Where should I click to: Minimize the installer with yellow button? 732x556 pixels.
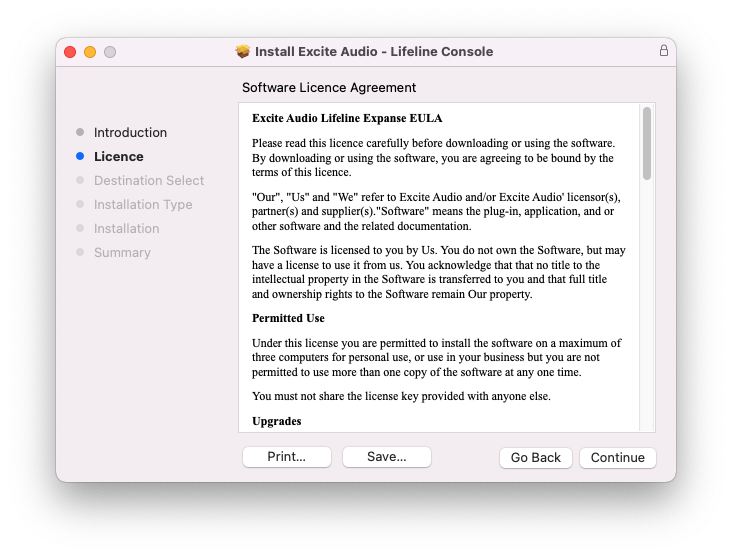(90, 52)
